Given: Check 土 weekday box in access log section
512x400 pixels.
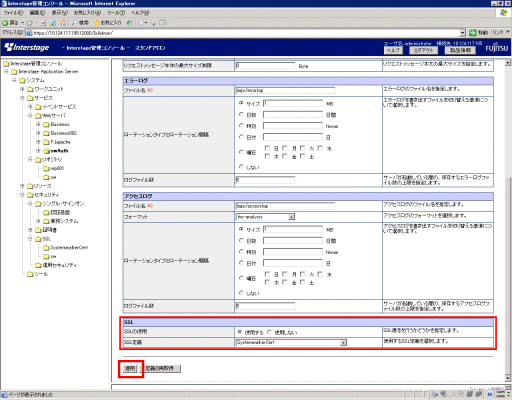Looking at the screenshot, I should click(302, 282).
